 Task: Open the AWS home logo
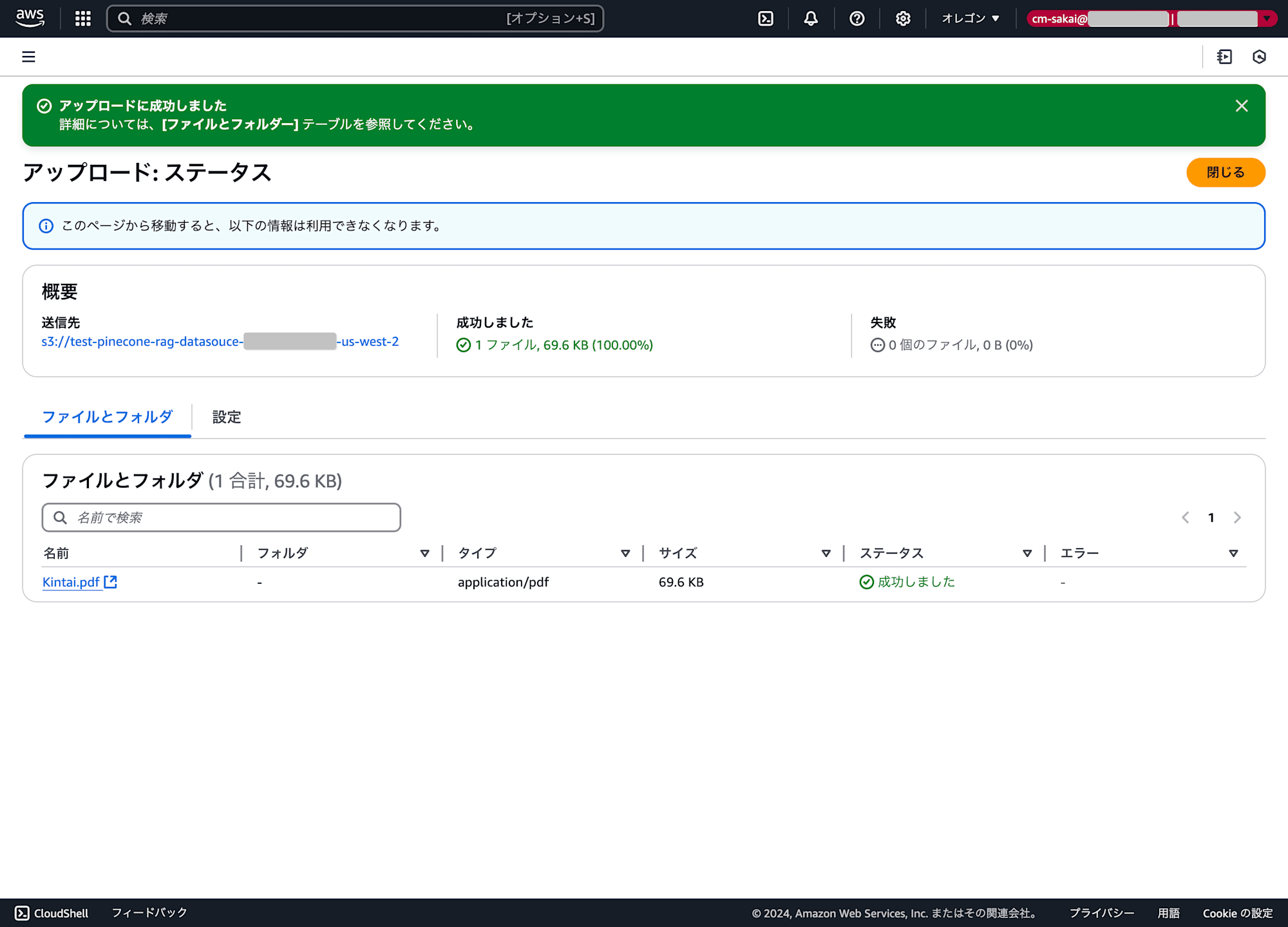pos(30,18)
